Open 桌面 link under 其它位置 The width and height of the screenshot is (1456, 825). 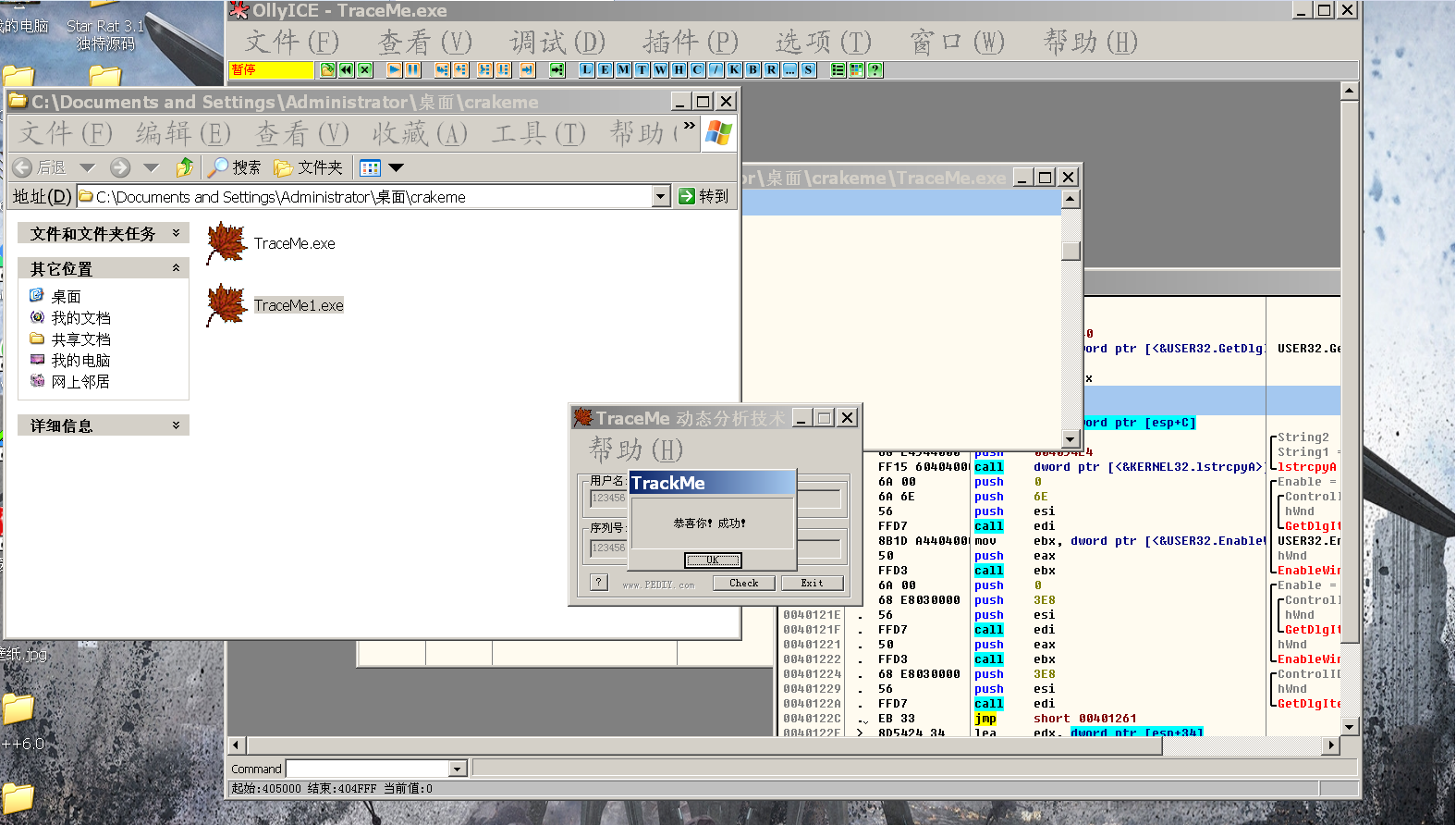coord(66,297)
